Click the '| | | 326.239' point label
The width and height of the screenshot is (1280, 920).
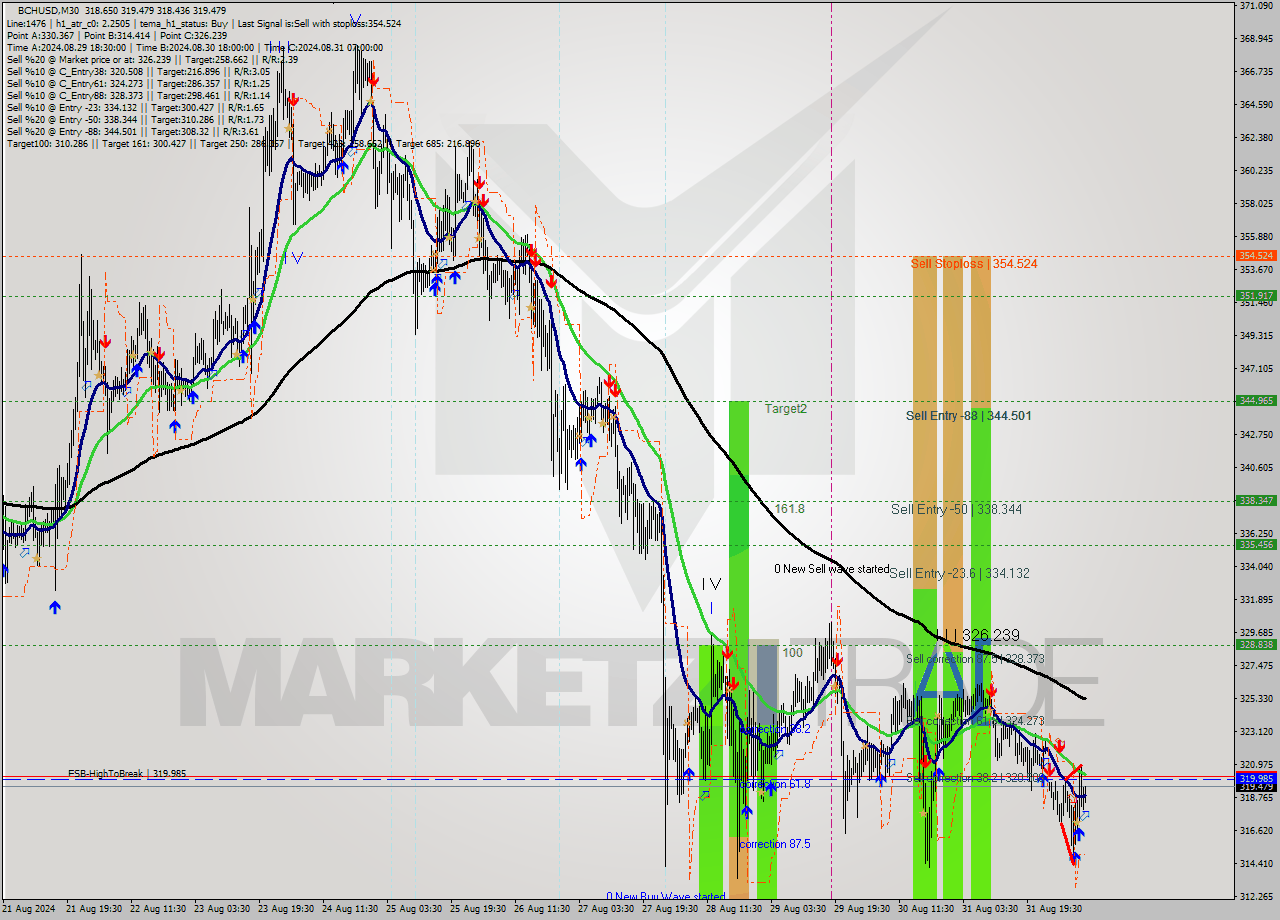[x=977, y=635]
